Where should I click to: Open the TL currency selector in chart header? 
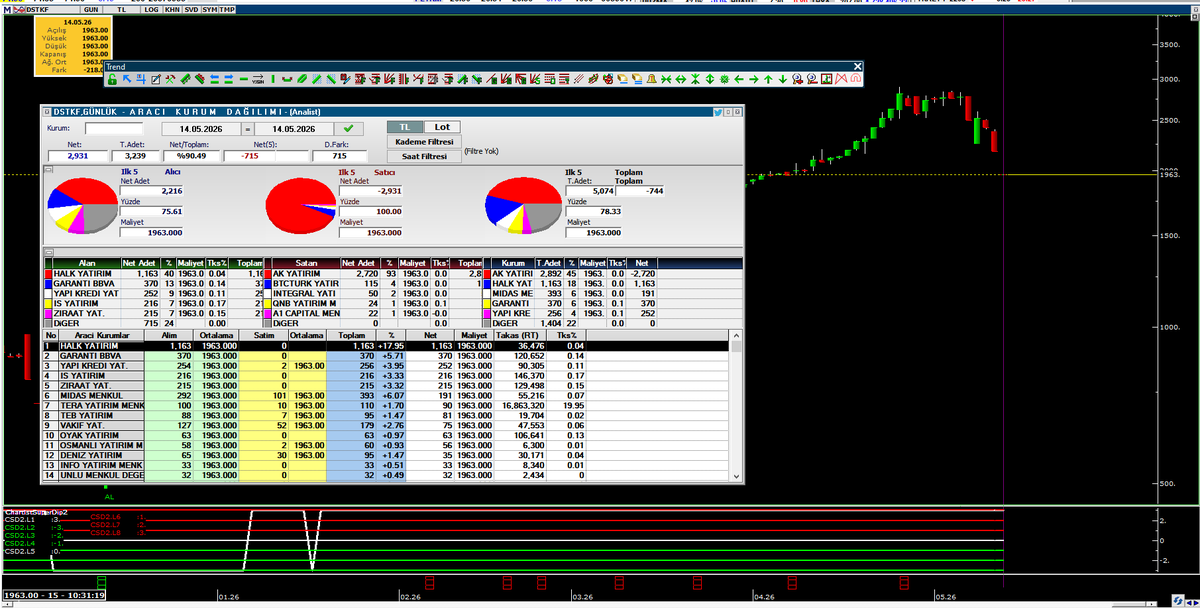122,9
